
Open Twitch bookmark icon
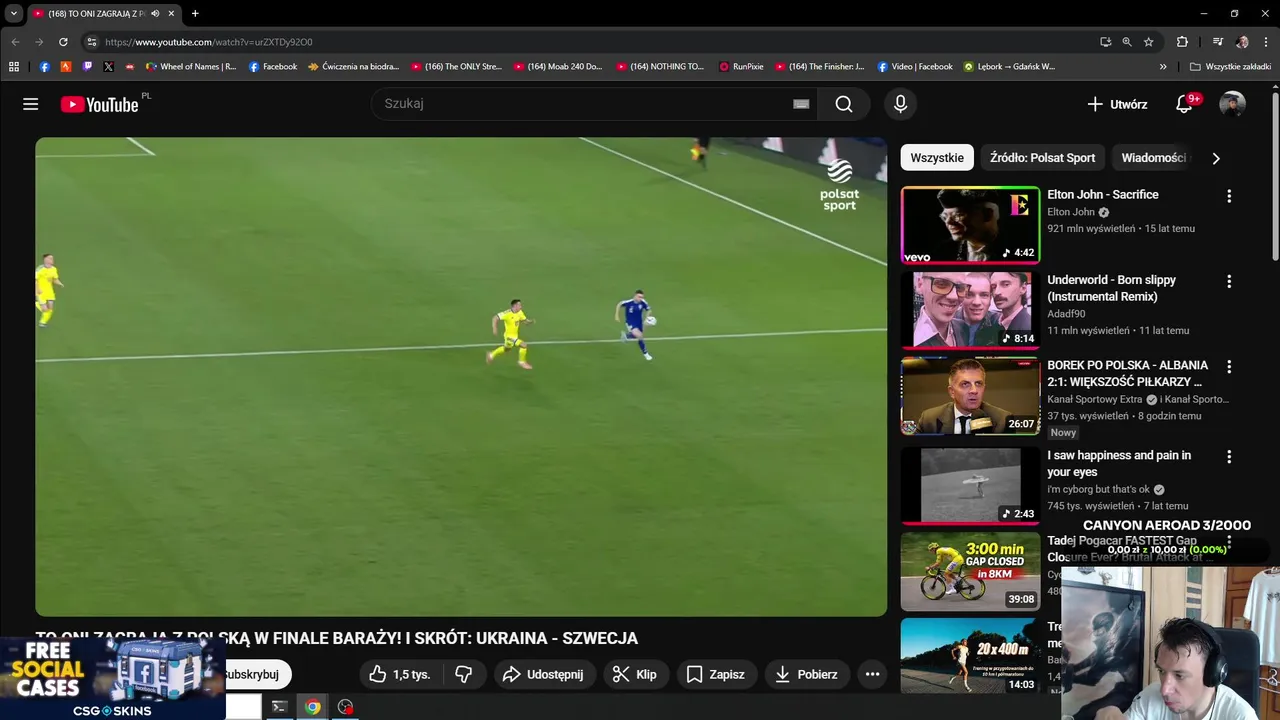point(87,67)
